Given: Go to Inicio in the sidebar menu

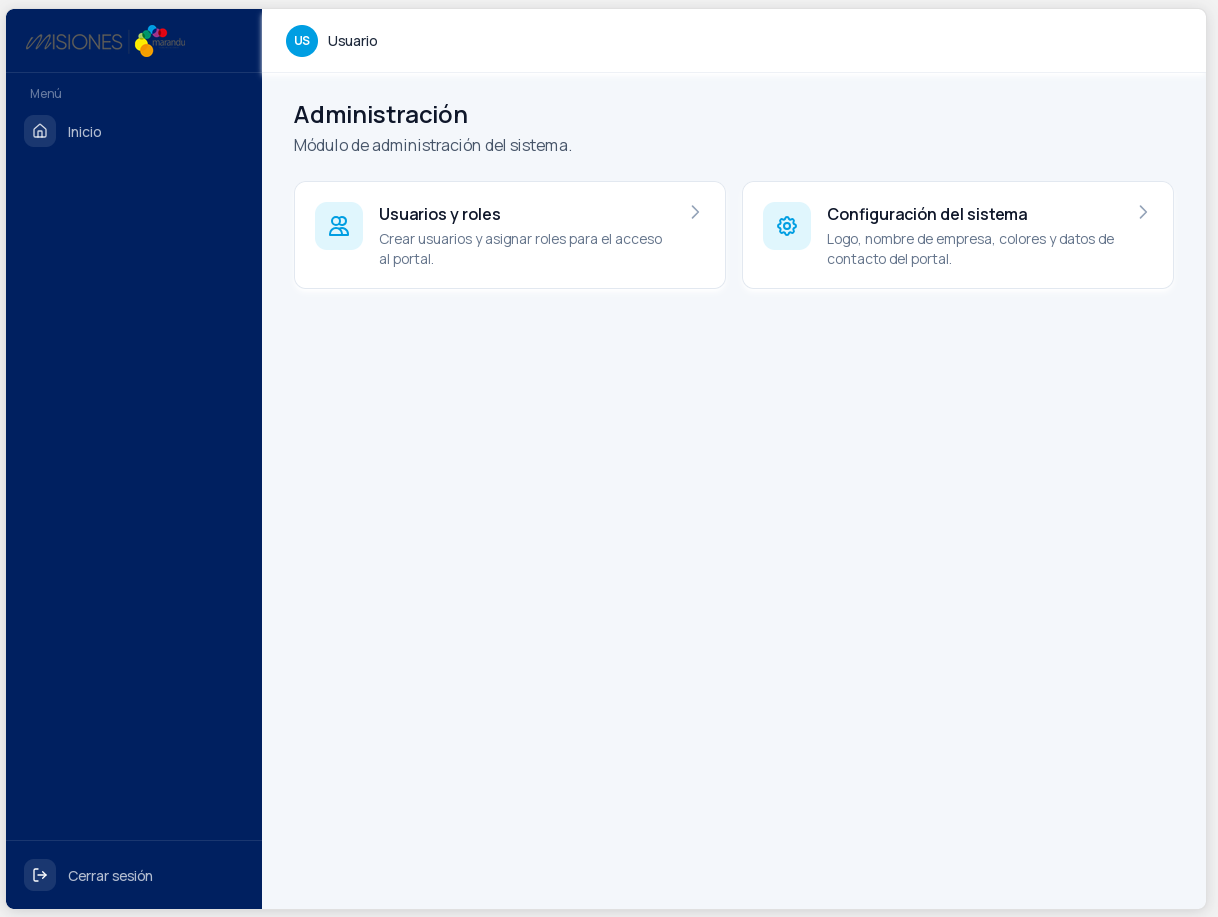Looking at the screenshot, I should click(x=134, y=131).
